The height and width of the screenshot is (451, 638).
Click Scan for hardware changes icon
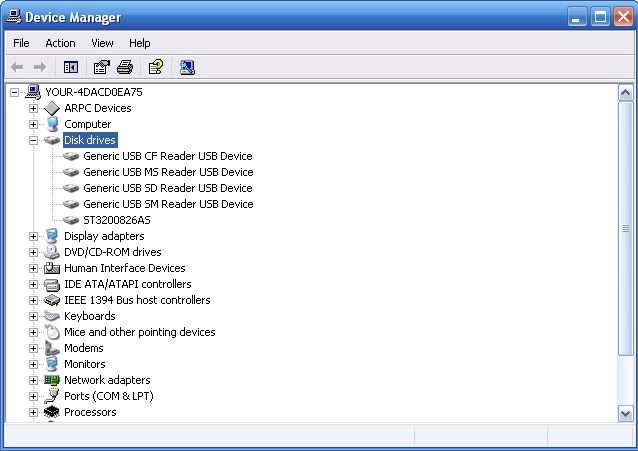point(187,67)
